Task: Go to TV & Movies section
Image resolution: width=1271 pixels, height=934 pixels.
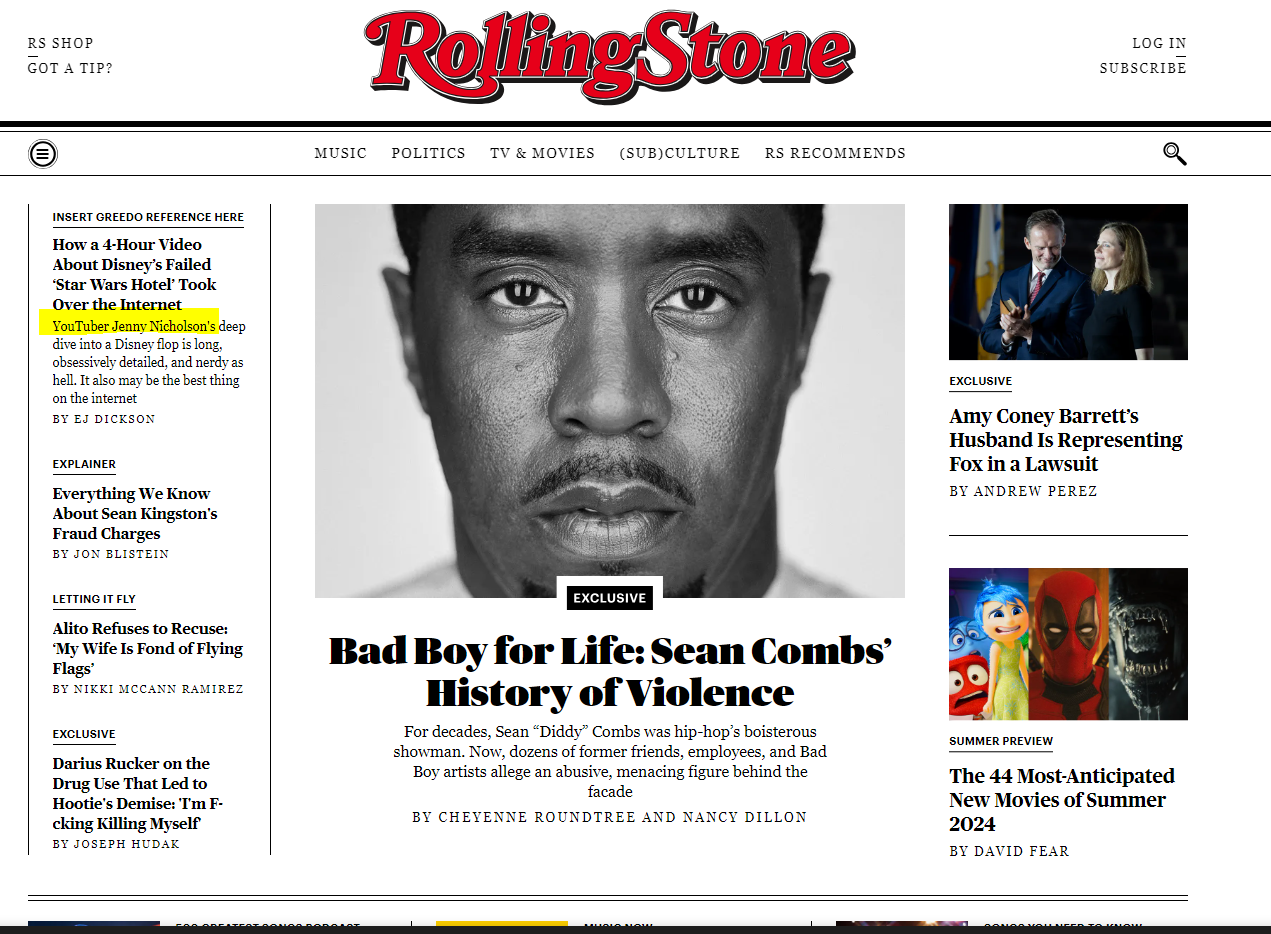Action: (543, 153)
